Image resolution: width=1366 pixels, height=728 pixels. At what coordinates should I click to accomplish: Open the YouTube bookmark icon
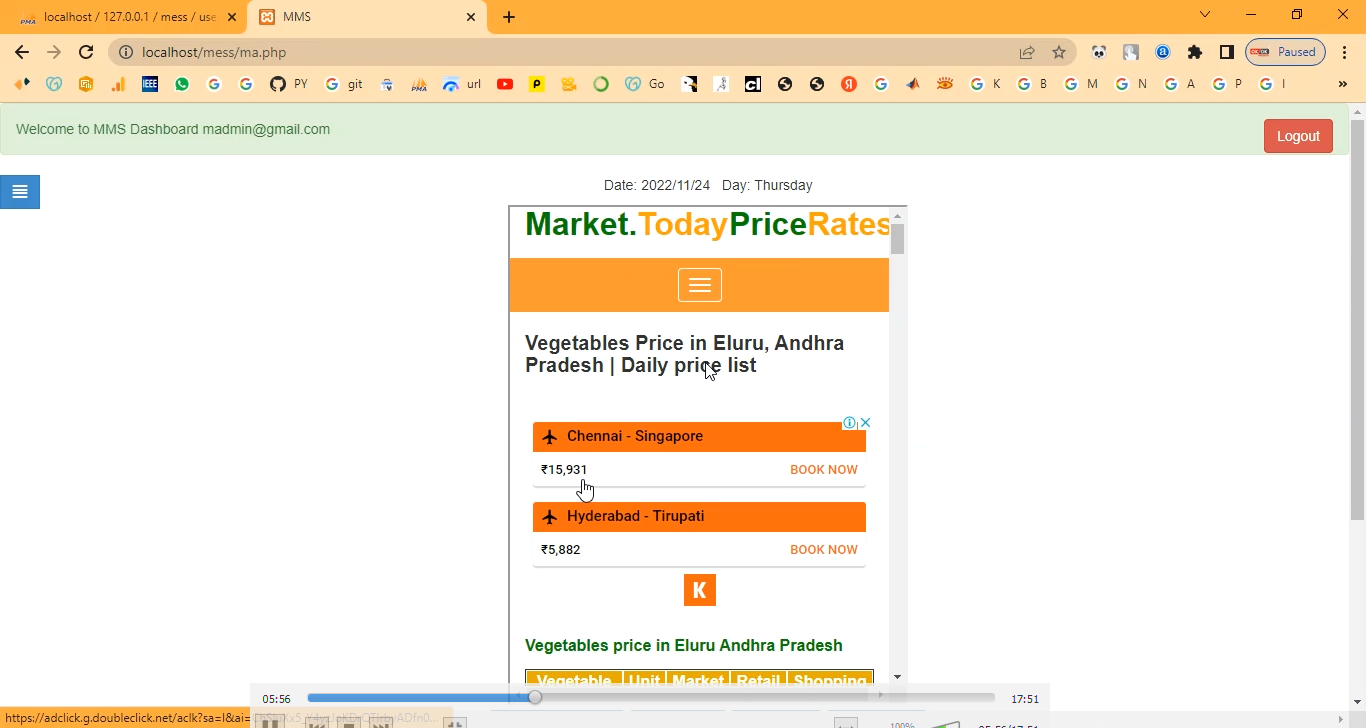[505, 85]
